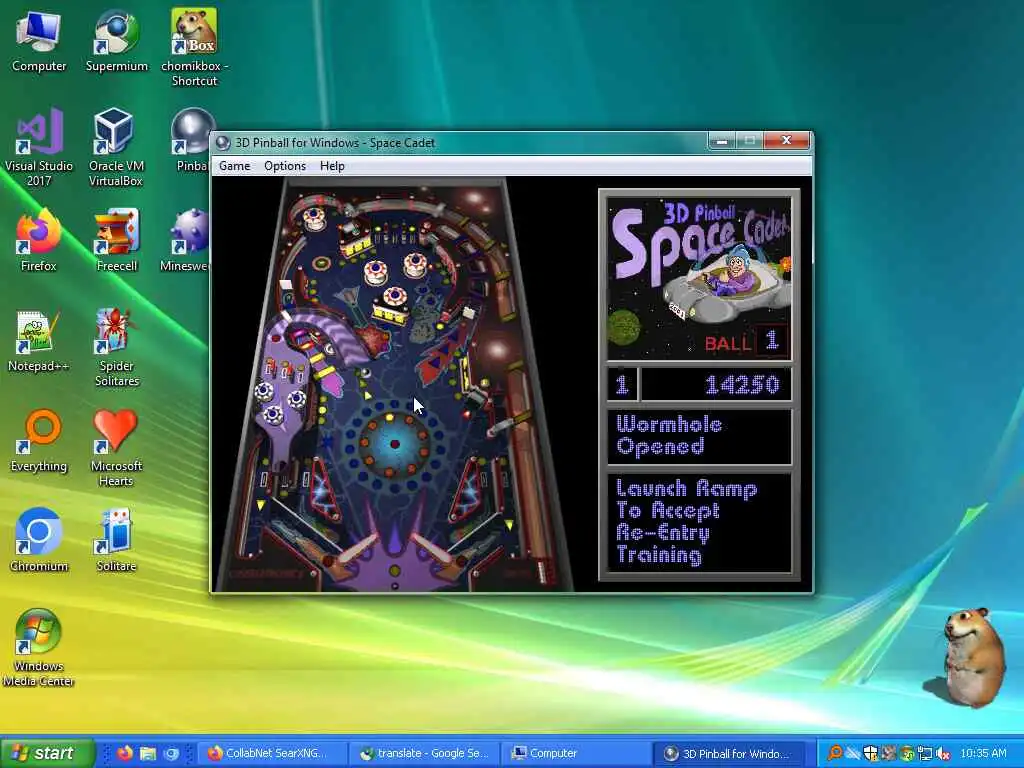
Task: Click the blue wormhole circle on table
Action: (x=394, y=444)
